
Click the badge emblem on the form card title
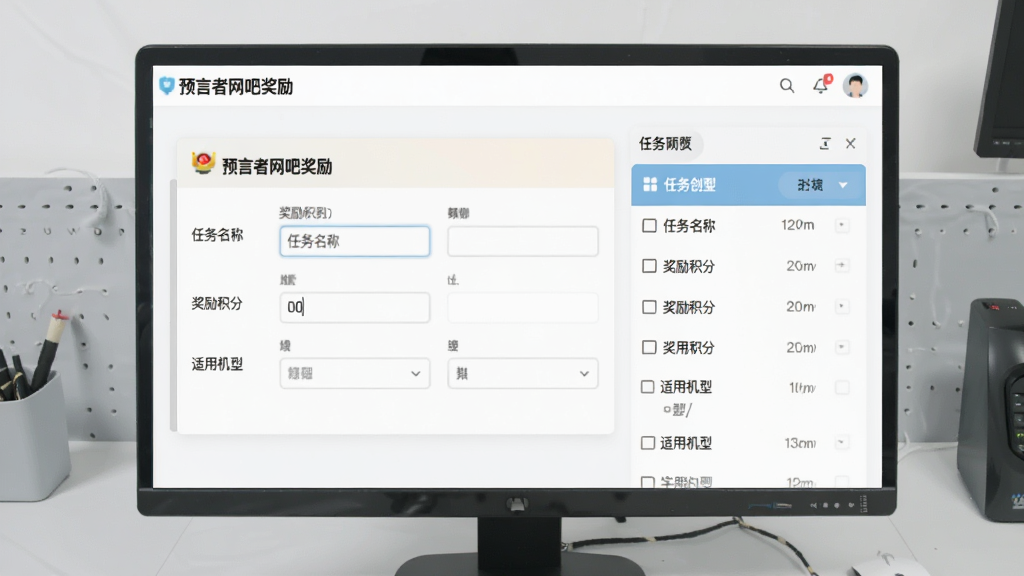tap(203, 163)
